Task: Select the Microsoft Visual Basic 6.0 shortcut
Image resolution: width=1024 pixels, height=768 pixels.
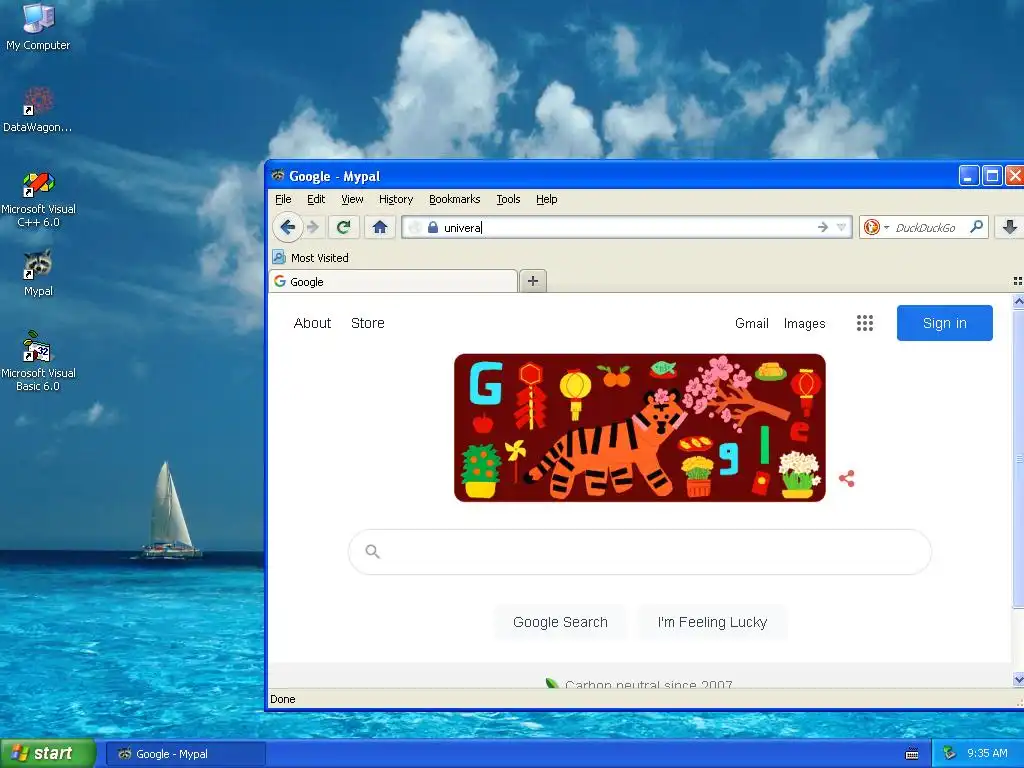Action: point(38,361)
